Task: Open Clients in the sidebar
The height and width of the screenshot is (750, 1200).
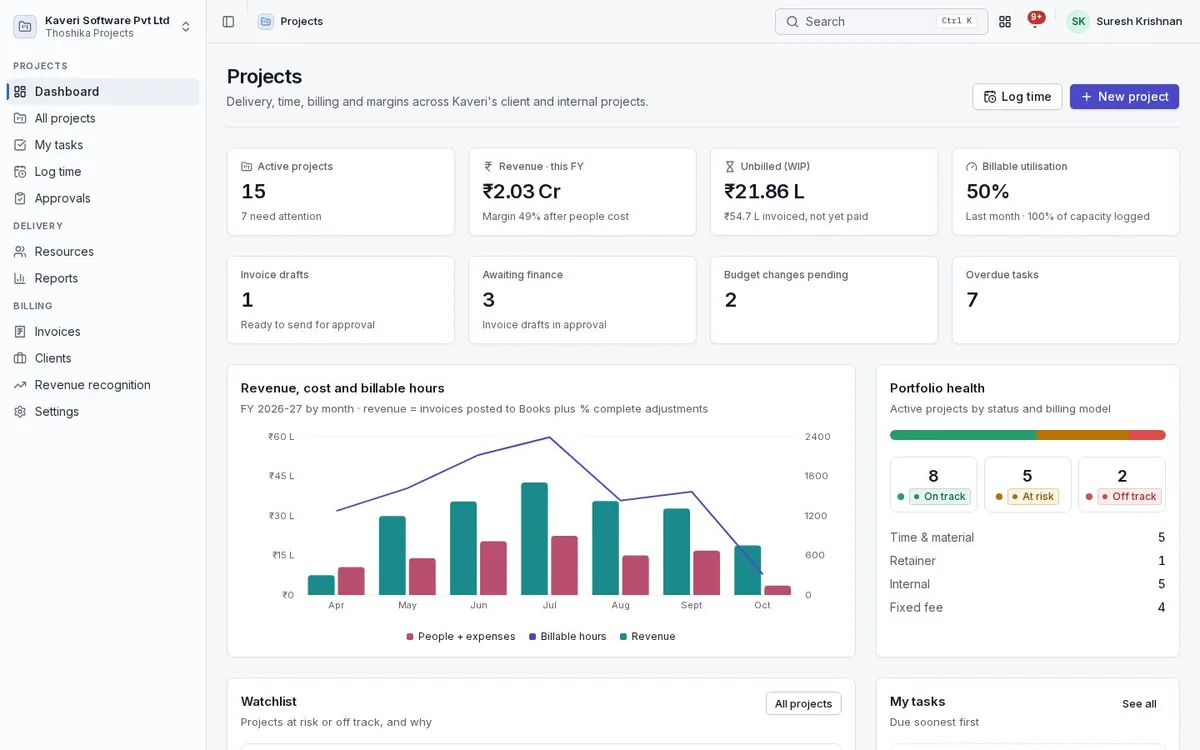Action: point(103,358)
